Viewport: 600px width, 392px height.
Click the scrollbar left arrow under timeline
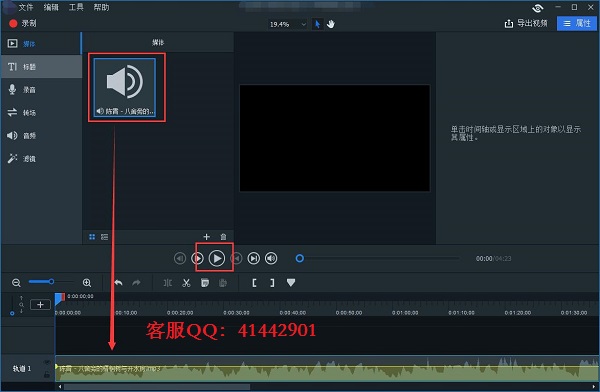(60, 387)
